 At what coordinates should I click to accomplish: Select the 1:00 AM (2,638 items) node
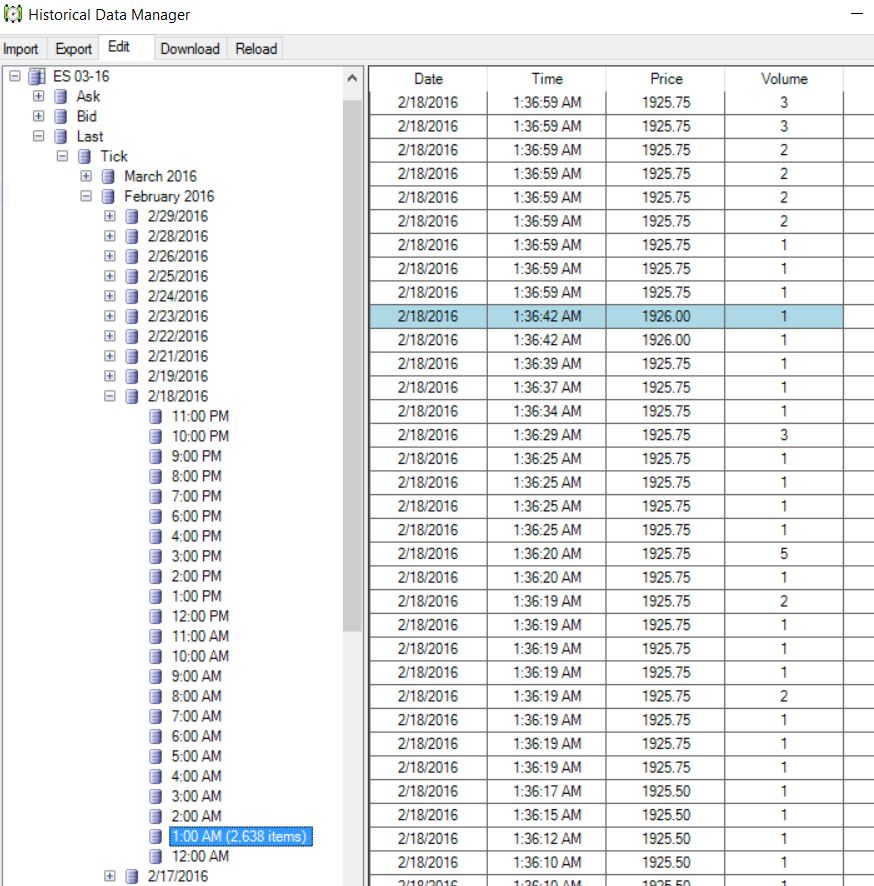coord(241,836)
